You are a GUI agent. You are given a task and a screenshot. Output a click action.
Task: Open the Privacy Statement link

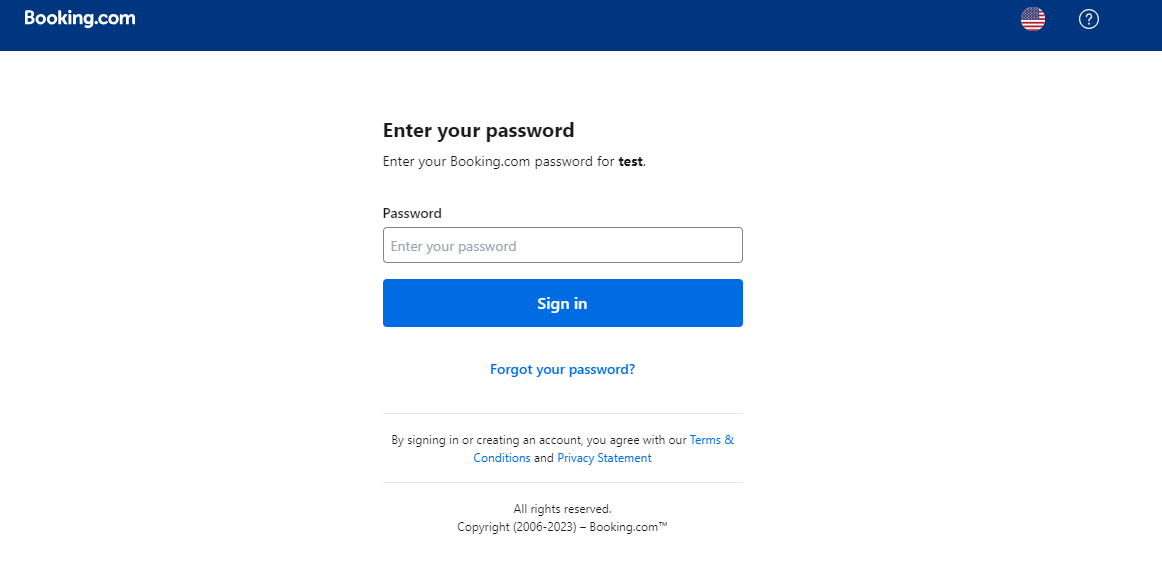tap(604, 458)
